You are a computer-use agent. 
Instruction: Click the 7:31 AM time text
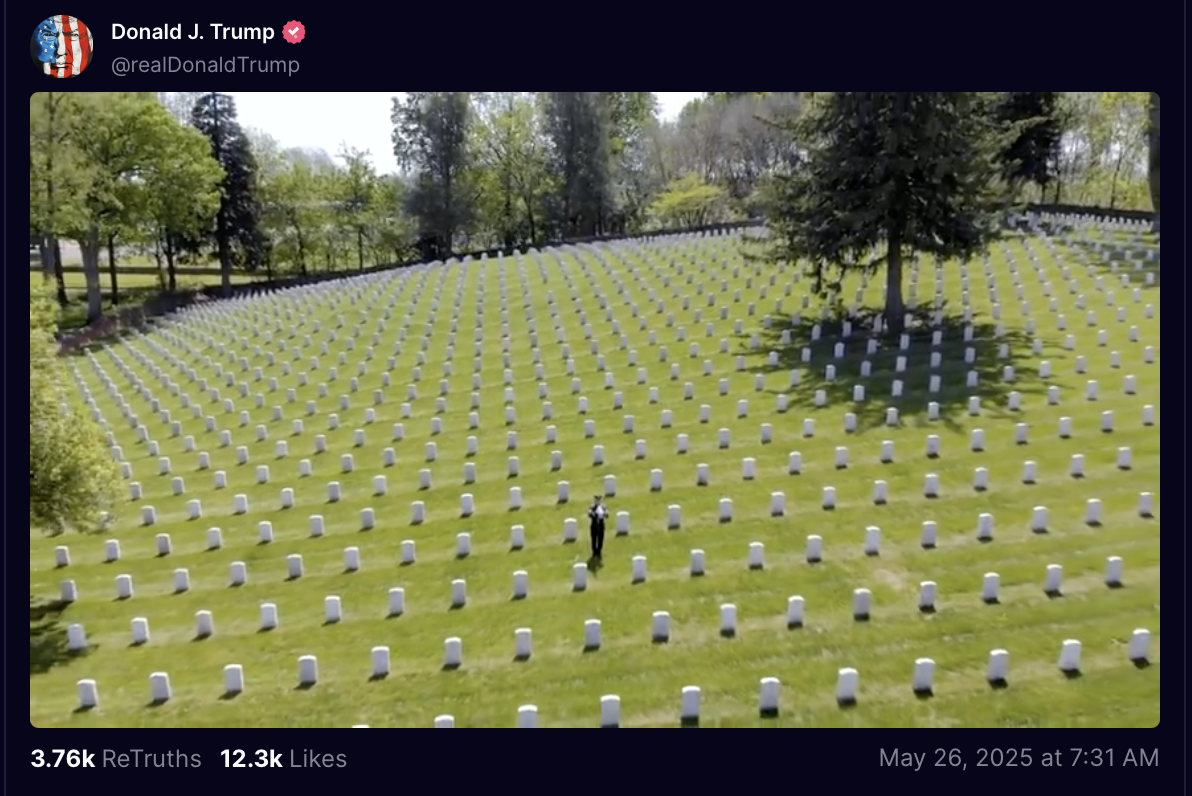[x=1114, y=757]
